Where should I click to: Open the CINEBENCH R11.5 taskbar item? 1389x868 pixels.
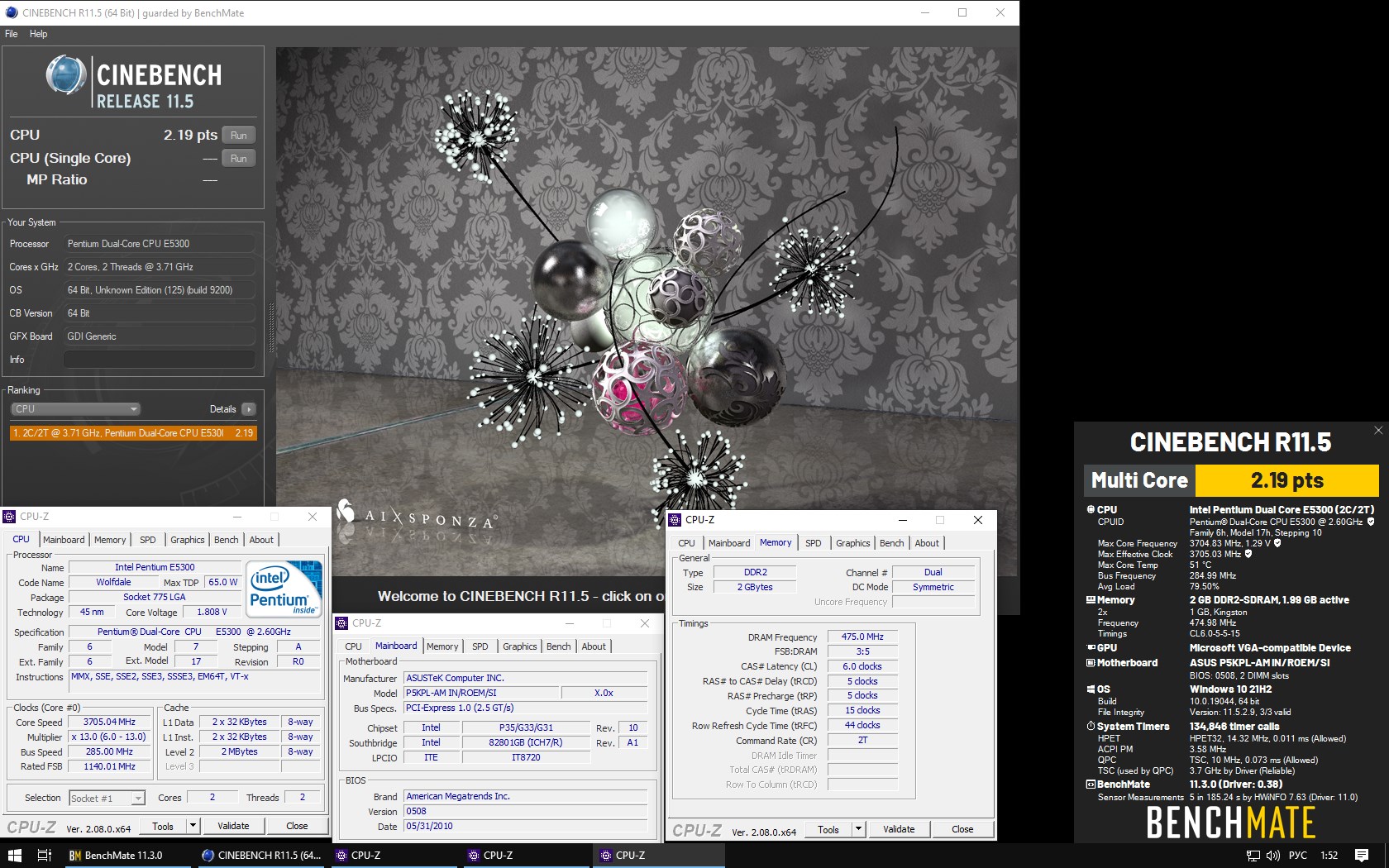coord(261,856)
